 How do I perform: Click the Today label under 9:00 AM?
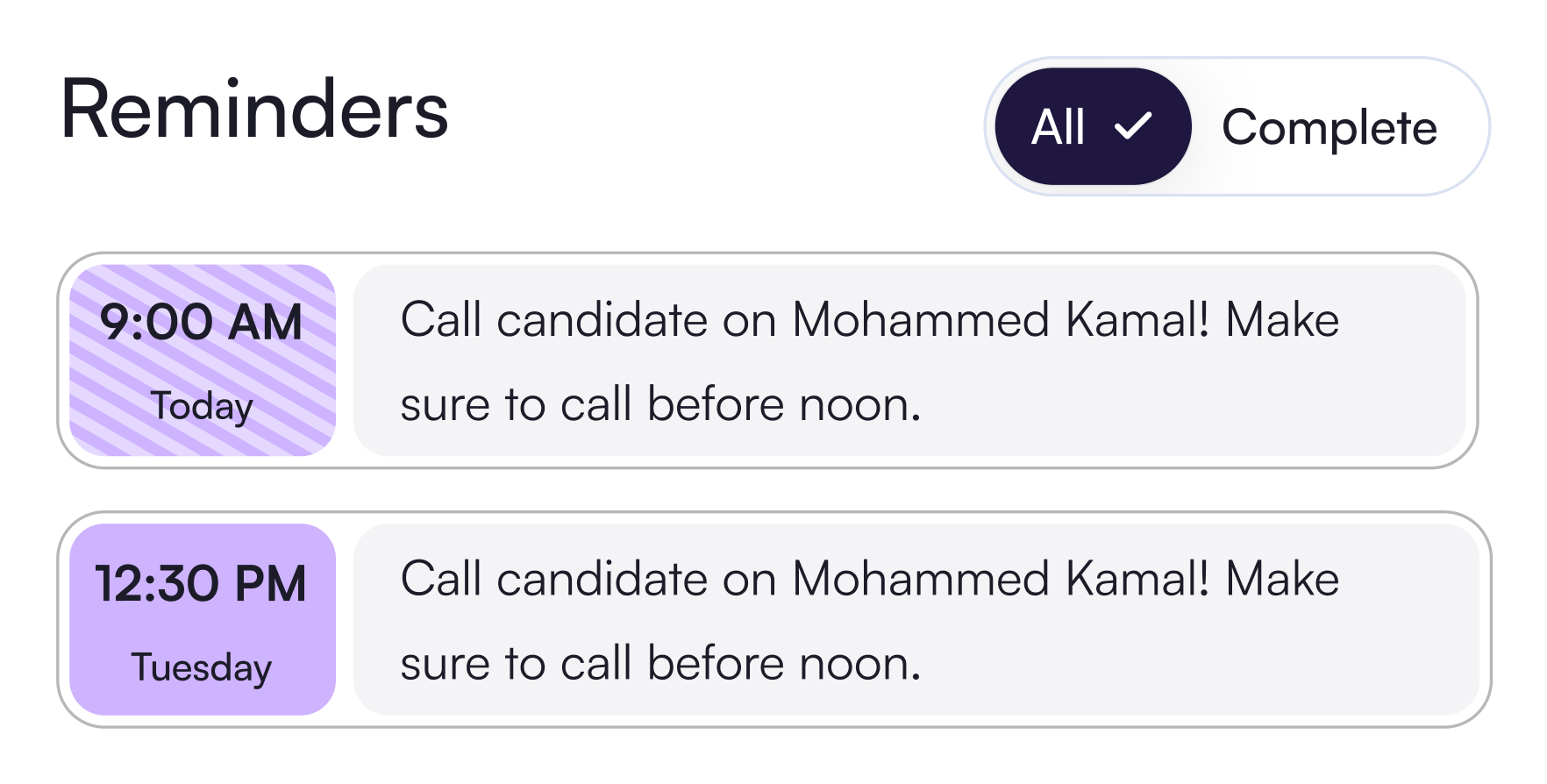click(202, 406)
